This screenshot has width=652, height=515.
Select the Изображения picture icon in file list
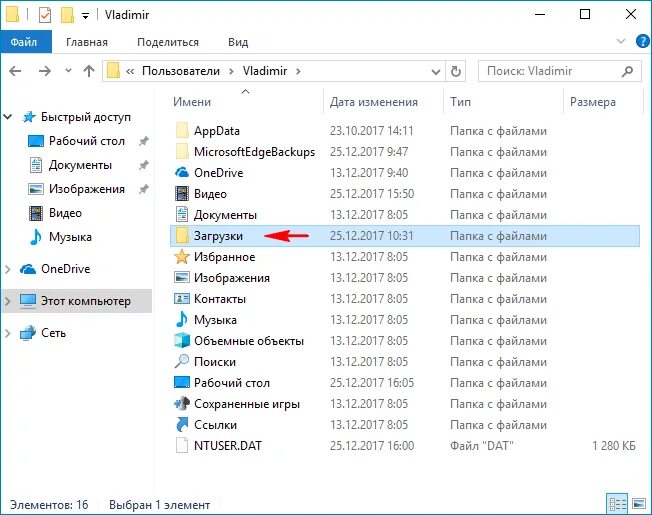[182, 277]
